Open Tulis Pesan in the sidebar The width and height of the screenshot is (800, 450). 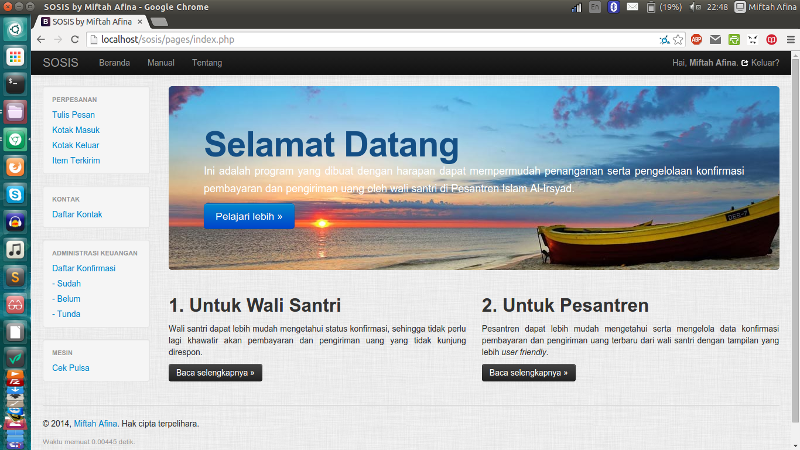[x=73, y=115]
